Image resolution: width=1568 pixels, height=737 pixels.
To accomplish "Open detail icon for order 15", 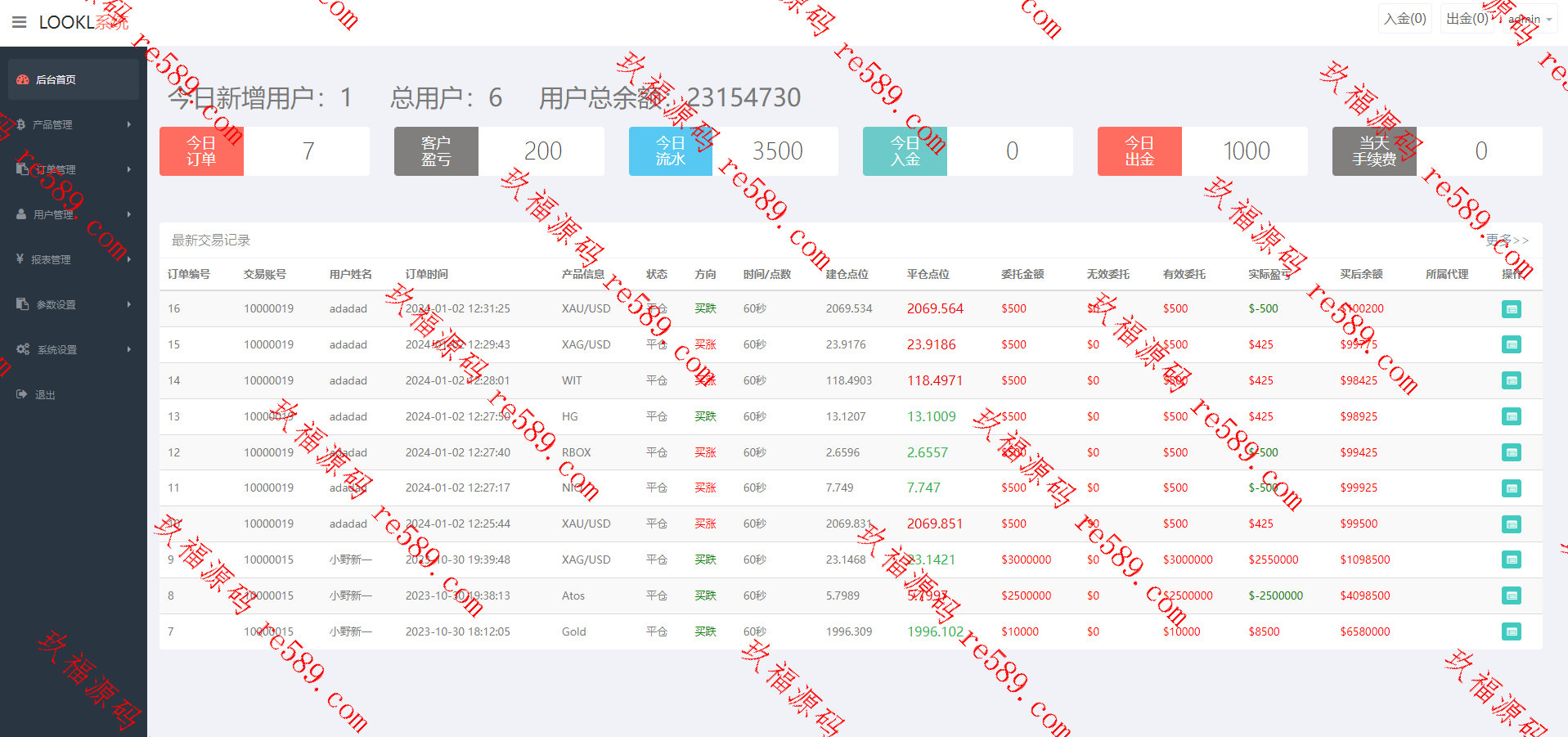I will tap(1512, 345).
